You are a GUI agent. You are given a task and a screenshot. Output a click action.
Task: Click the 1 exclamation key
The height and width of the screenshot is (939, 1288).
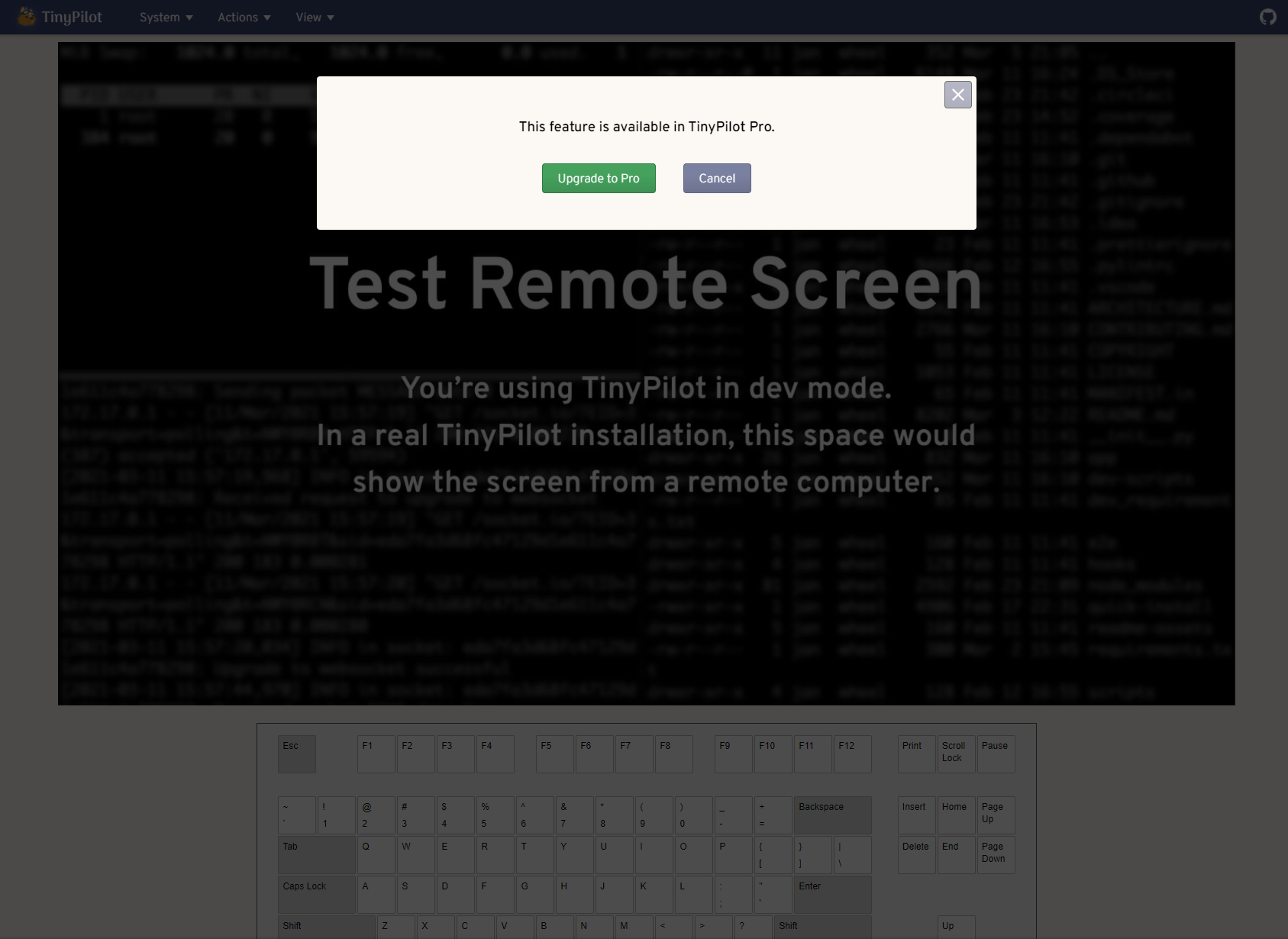337,815
